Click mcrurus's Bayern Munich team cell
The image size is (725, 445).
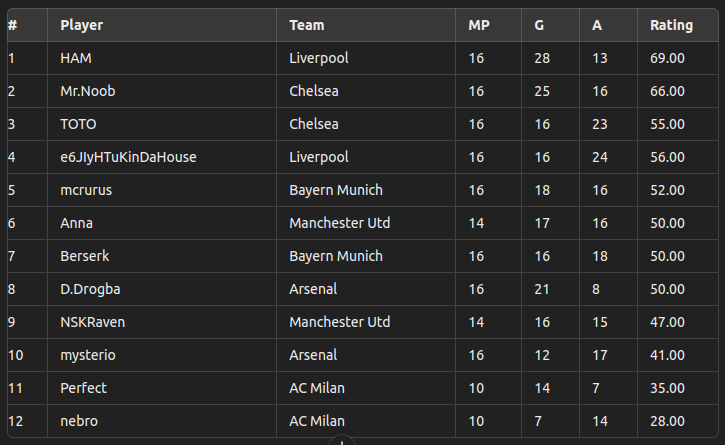point(366,190)
